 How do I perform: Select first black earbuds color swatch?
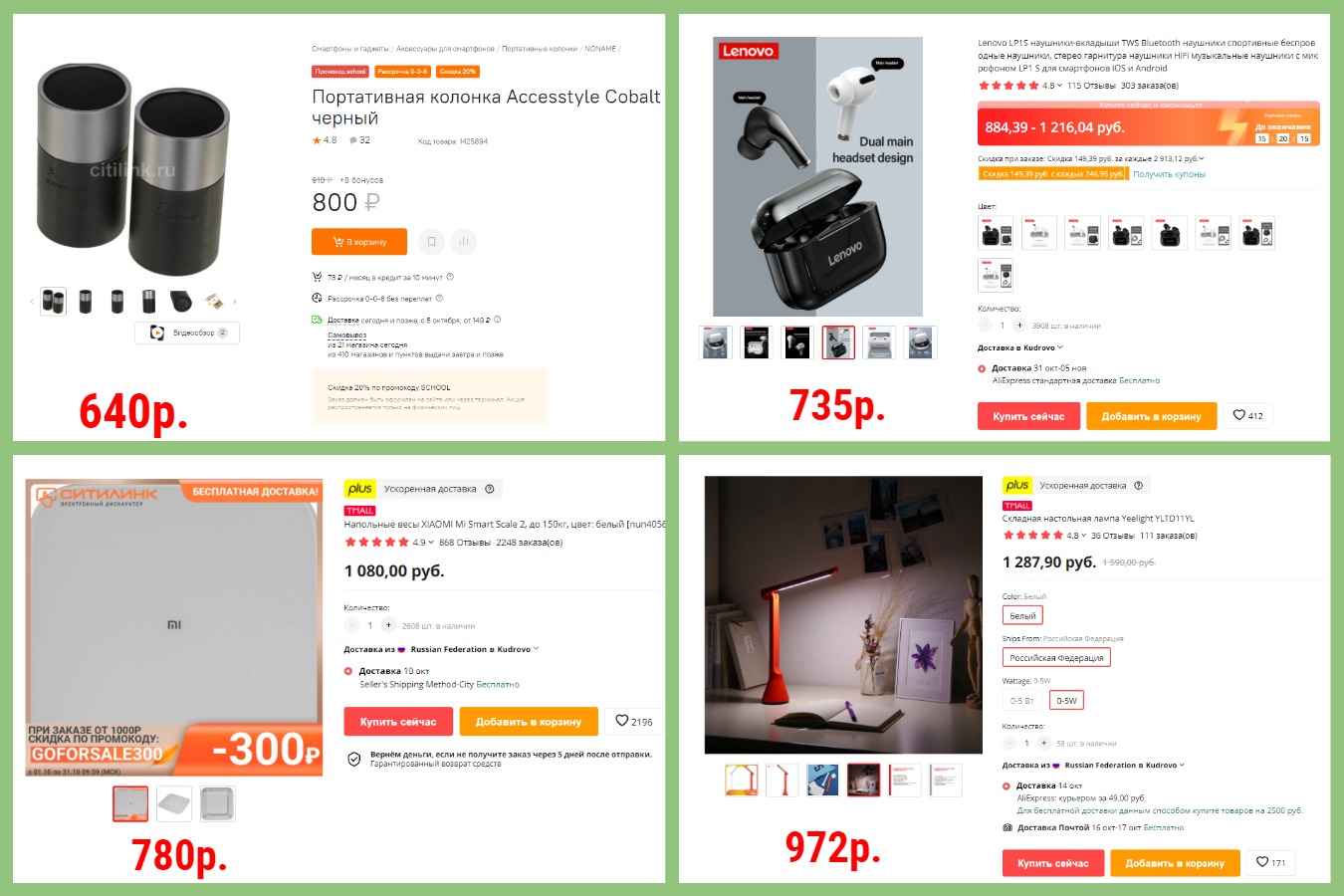pyautogui.click(x=996, y=233)
